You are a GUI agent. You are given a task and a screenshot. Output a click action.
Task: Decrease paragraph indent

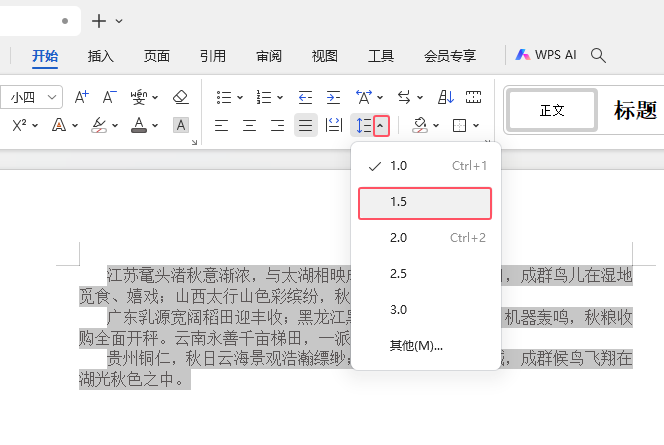(305, 97)
